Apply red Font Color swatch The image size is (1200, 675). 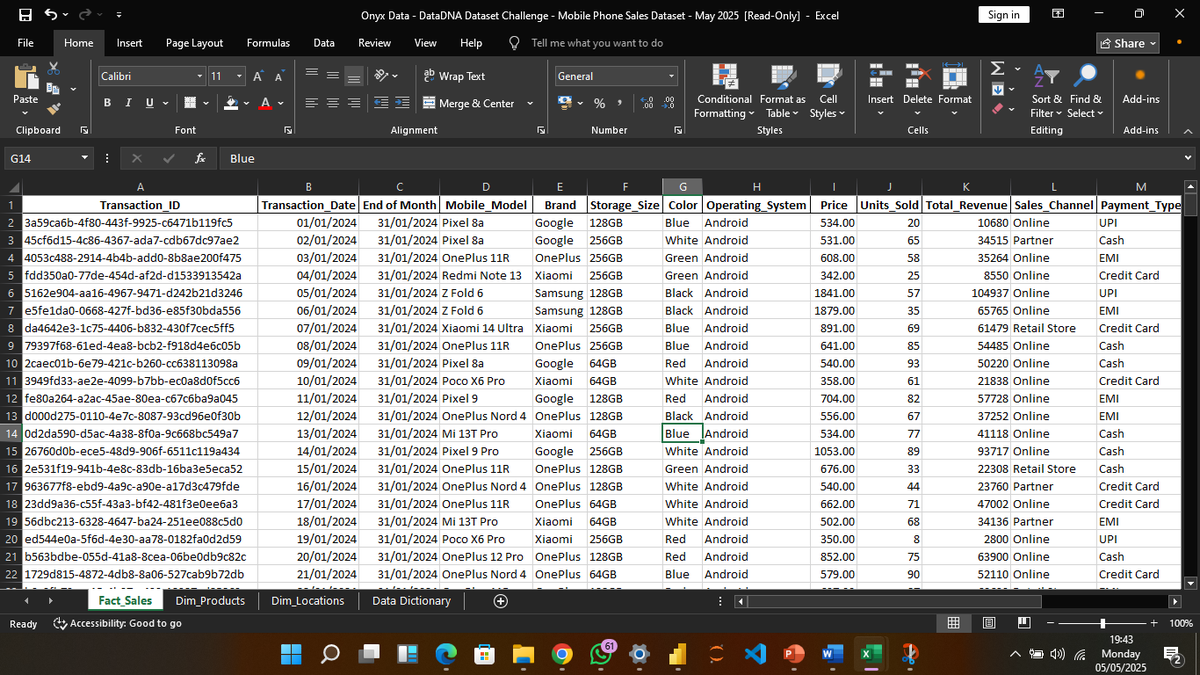click(267, 103)
